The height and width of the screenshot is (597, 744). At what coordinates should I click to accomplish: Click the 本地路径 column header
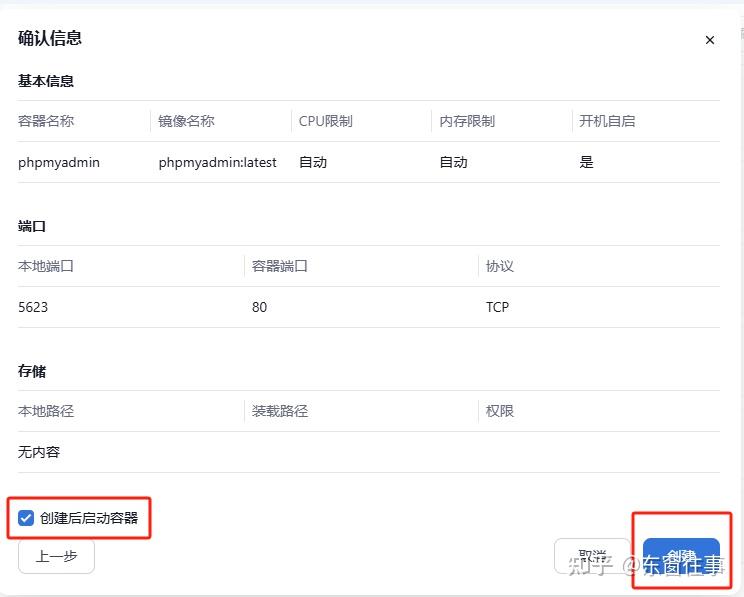coord(46,410)
